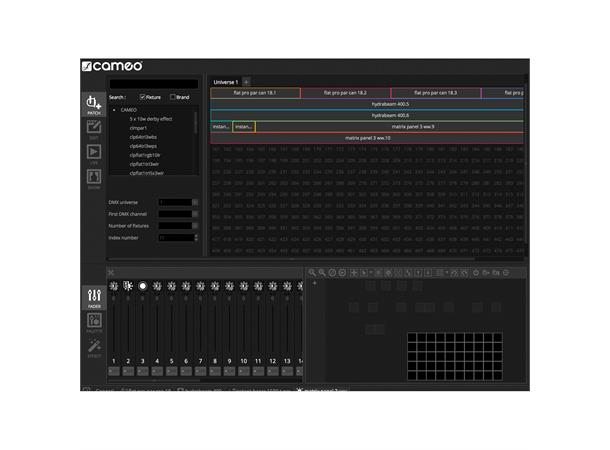
Task: Click the matrix panel grid in 2D view
Action: coord(455,356)
